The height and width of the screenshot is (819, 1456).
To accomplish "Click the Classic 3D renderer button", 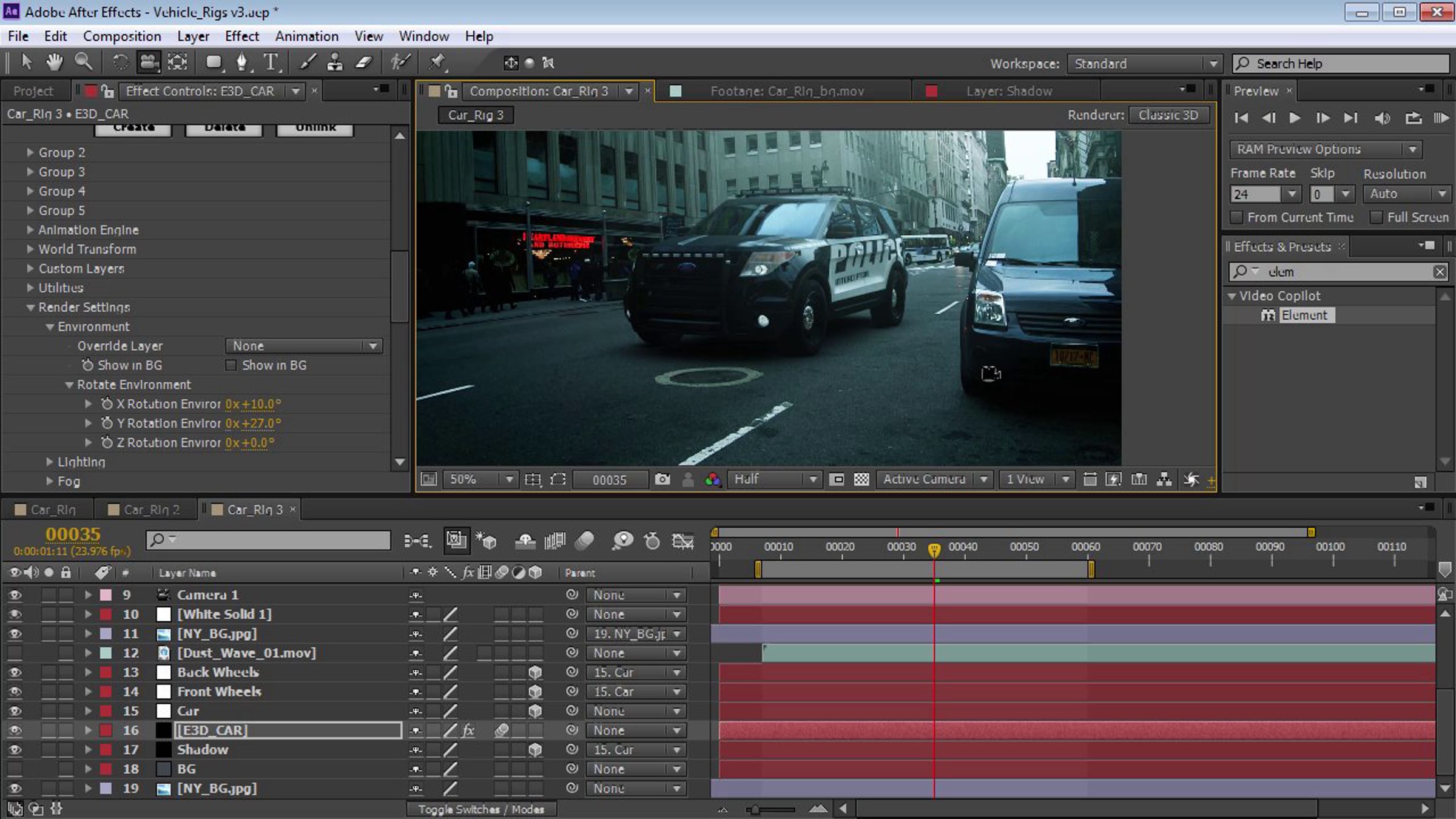I will [x=1168, y=115].
